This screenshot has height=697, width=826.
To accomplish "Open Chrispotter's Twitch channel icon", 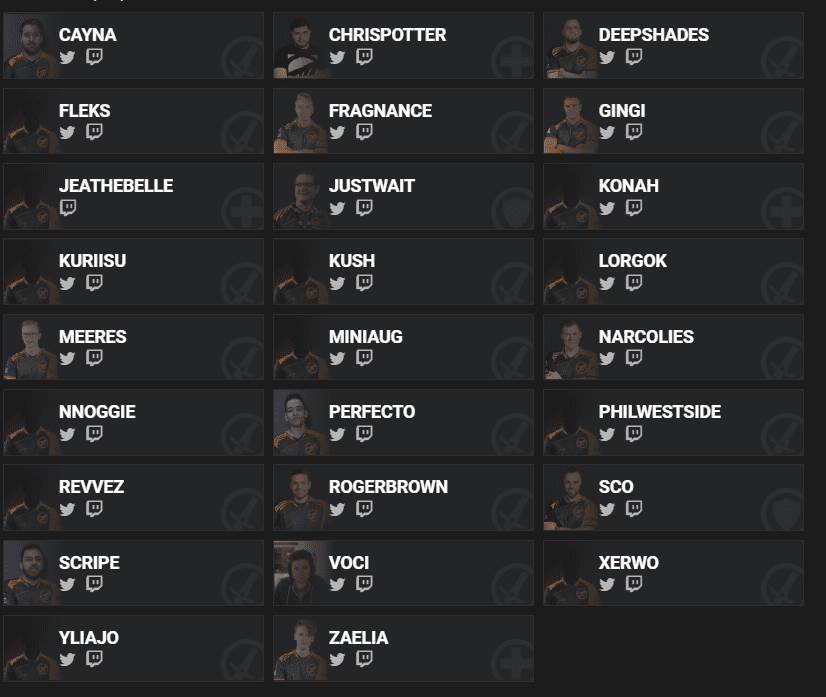I will click(x=364, y=57).
